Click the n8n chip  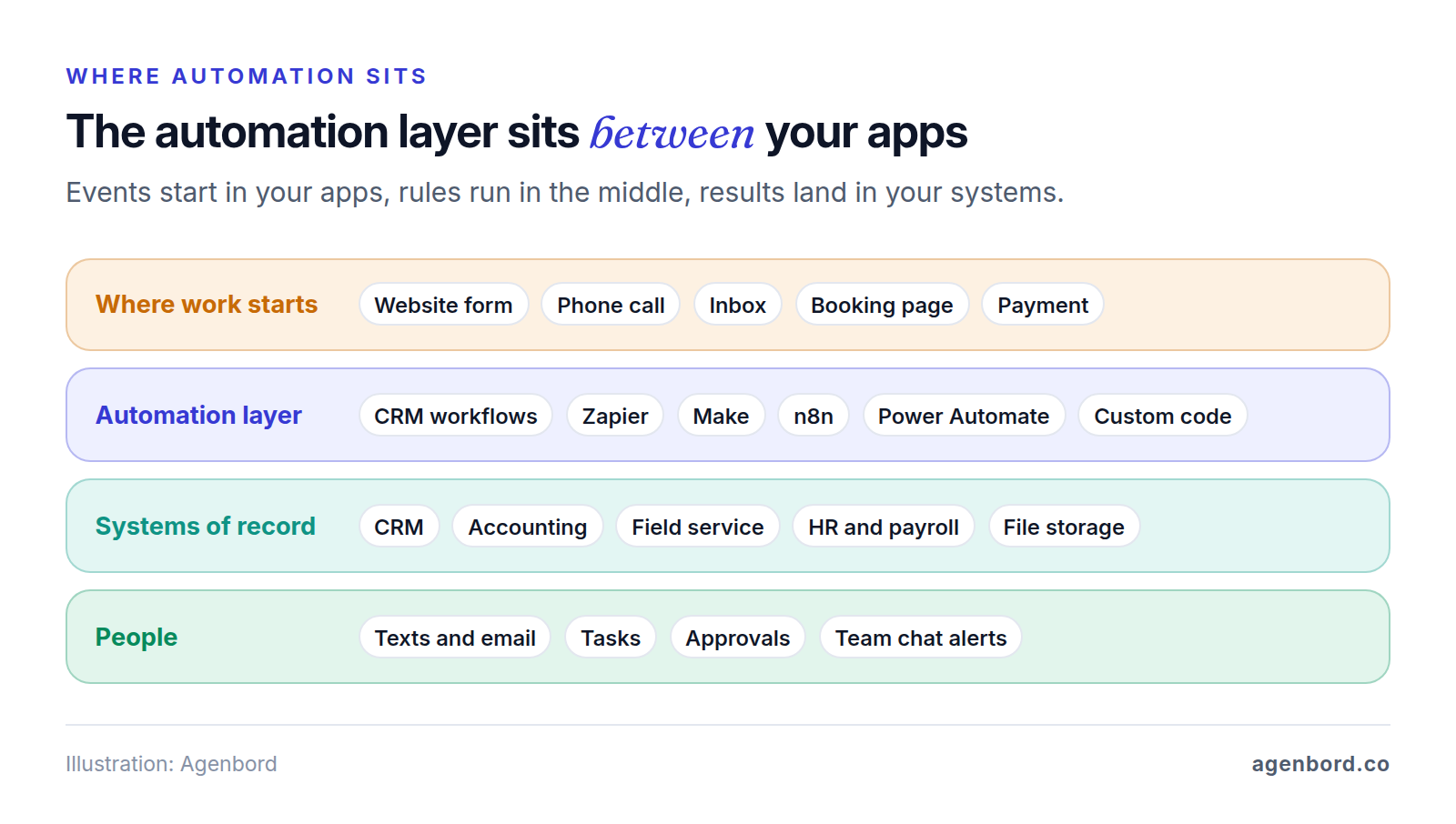click(x=814, y=416)
